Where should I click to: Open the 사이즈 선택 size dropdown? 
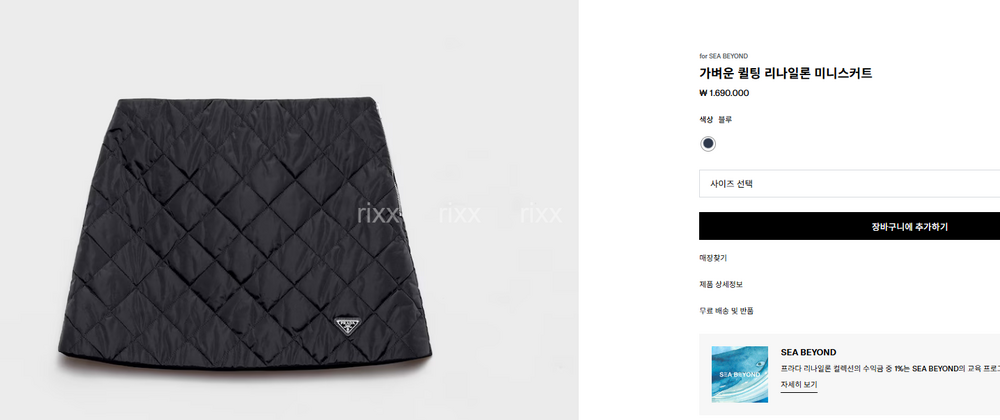click(x=849, y=184)
